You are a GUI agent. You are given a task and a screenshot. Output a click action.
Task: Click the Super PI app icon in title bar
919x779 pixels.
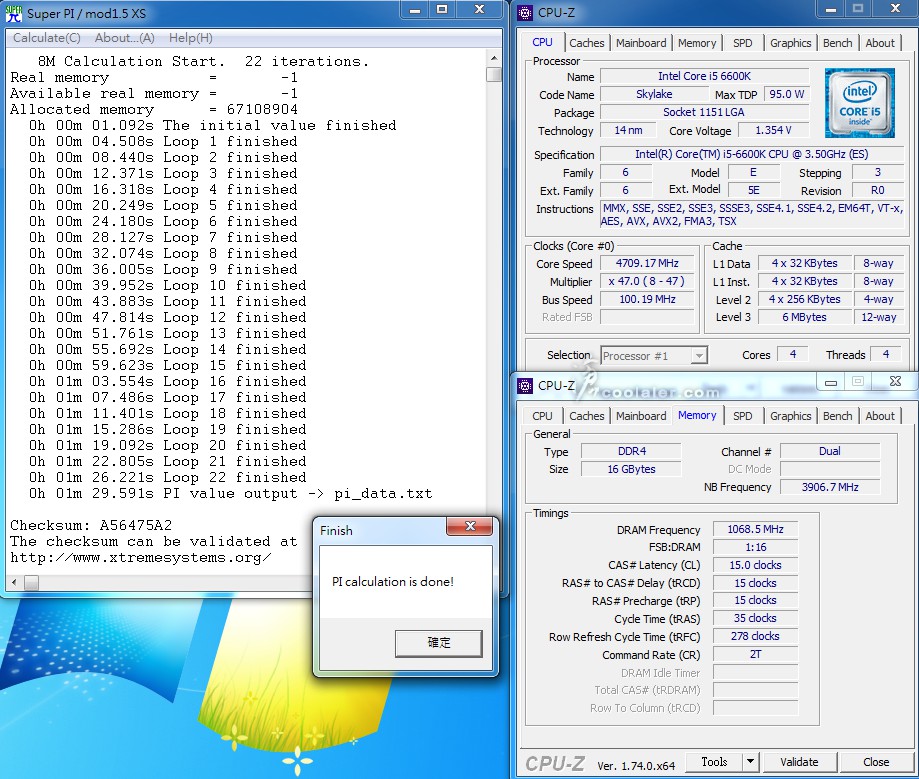click(x=13, y=13)
